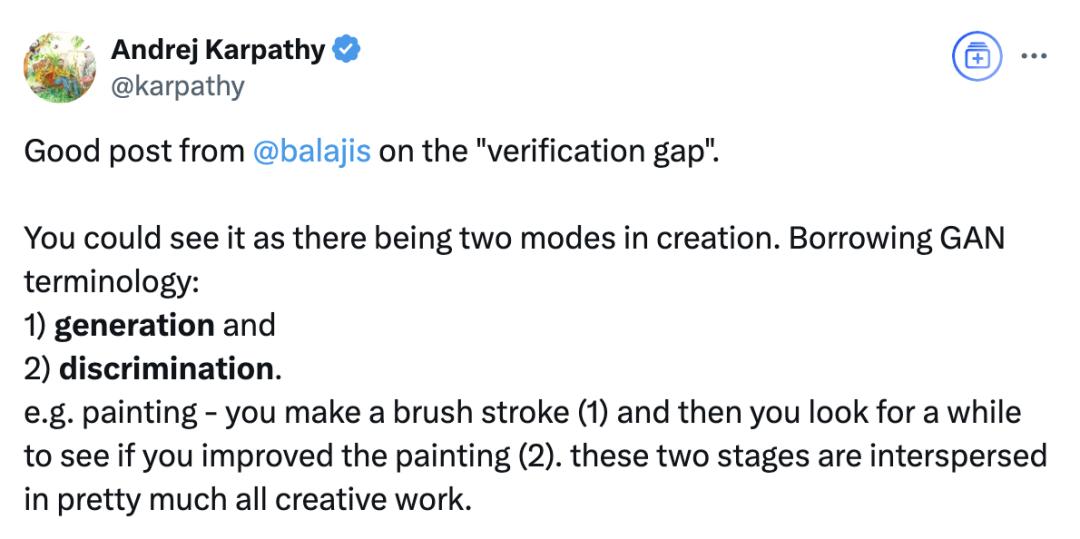The width and height of the screenshot is (1080, 539).
Task: Click the circular add-to-collection plus icon
Action: point(975,57)
